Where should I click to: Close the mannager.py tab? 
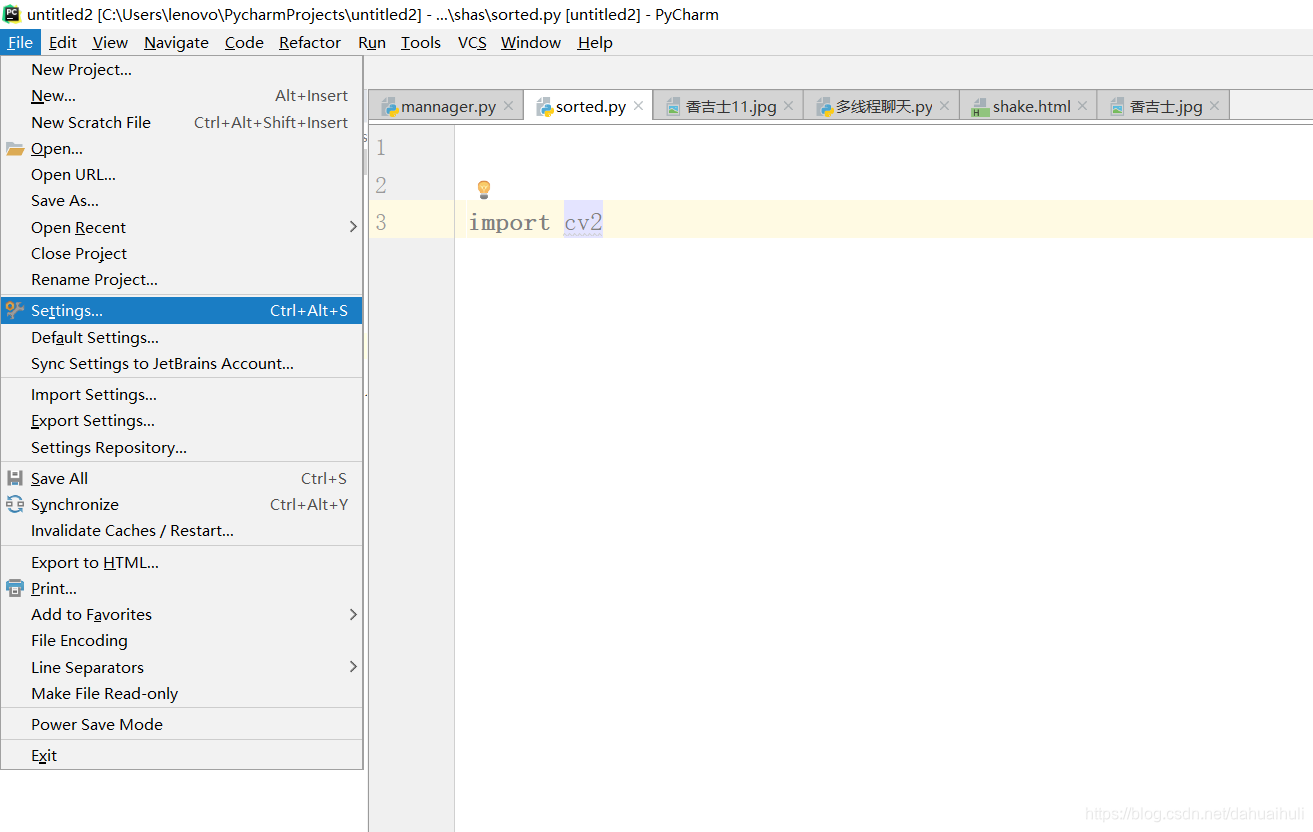[508, 106]
